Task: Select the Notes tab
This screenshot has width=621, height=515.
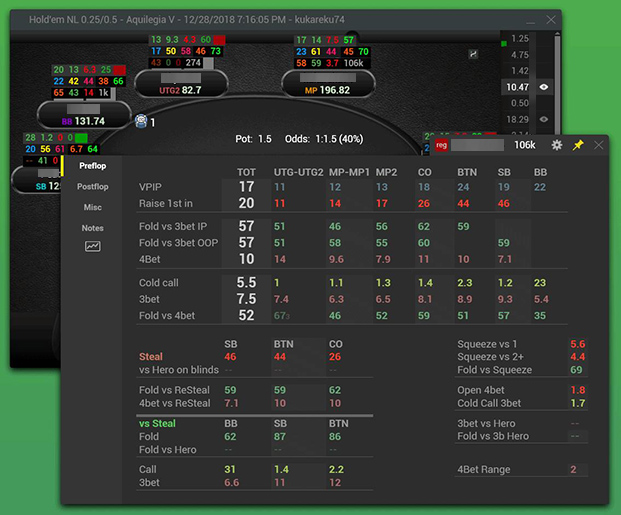Action: click(93, 228)
